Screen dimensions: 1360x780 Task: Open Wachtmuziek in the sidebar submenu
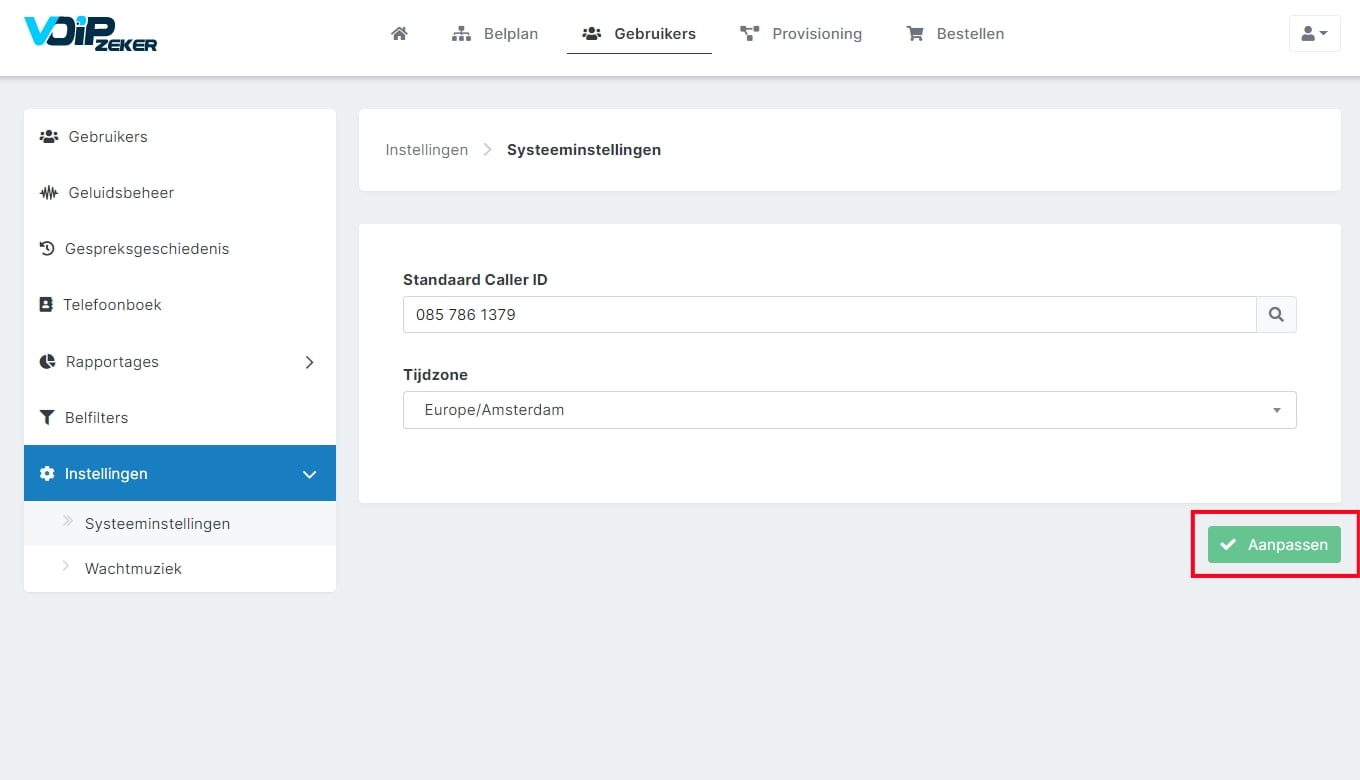[180, 568]
